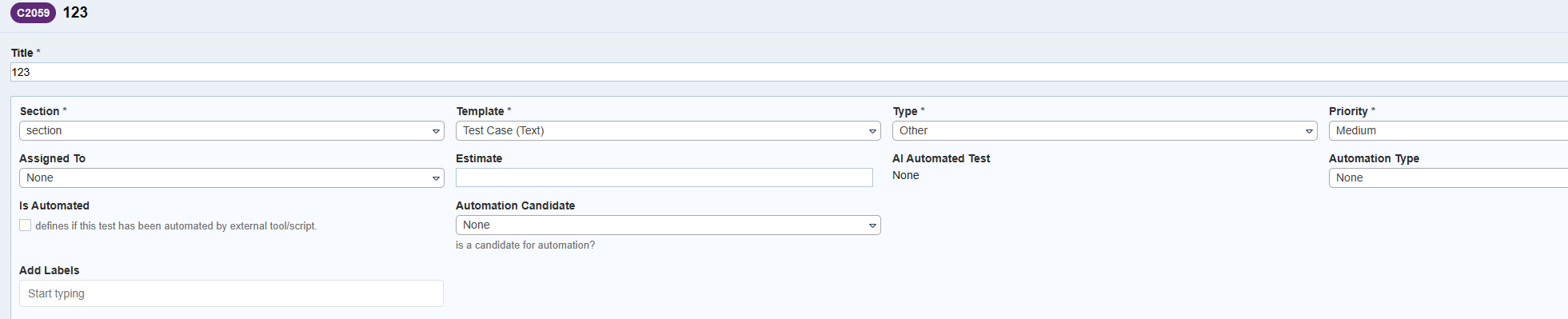Viewport: 1568px width, 319px height.
Task: Open the Template dropdown showing Test Case (Text)
Action: [668, 130]
